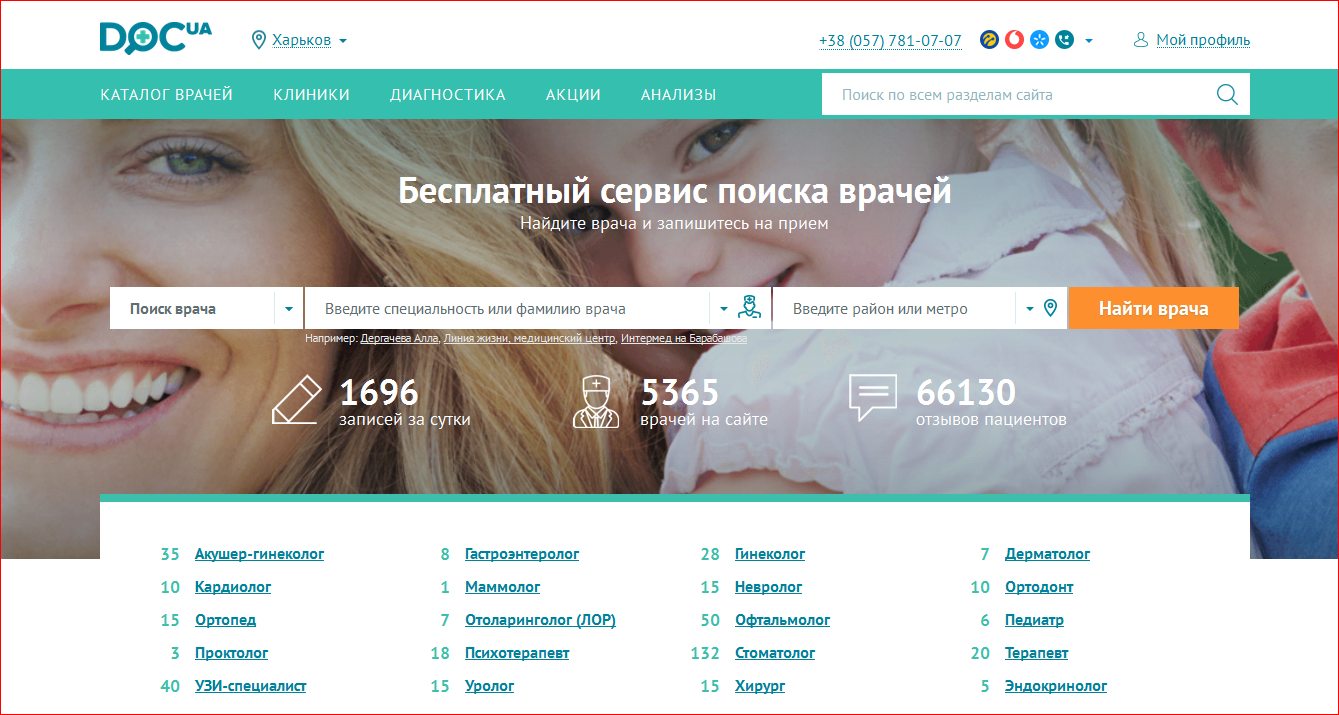Screen dimensions: 1339x715
Task: Open Эндокринолог specialty link
Action: (1056, 686)
